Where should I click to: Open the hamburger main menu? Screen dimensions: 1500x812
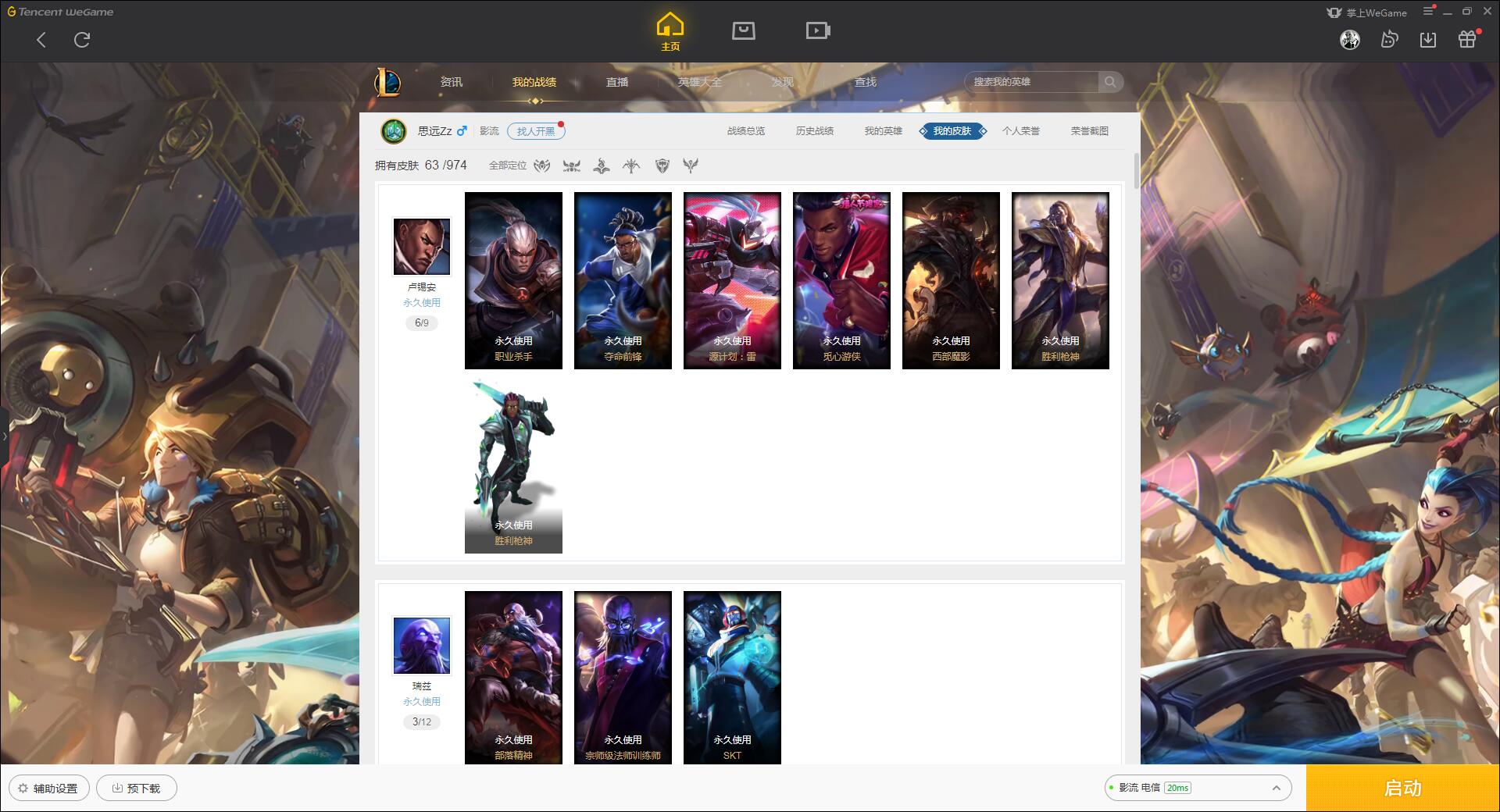(x=1428, y=12)
